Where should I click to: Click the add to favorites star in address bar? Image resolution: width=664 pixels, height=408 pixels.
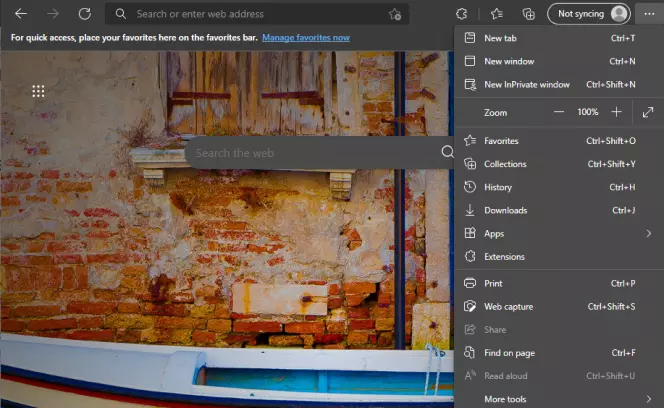[395, 14]
